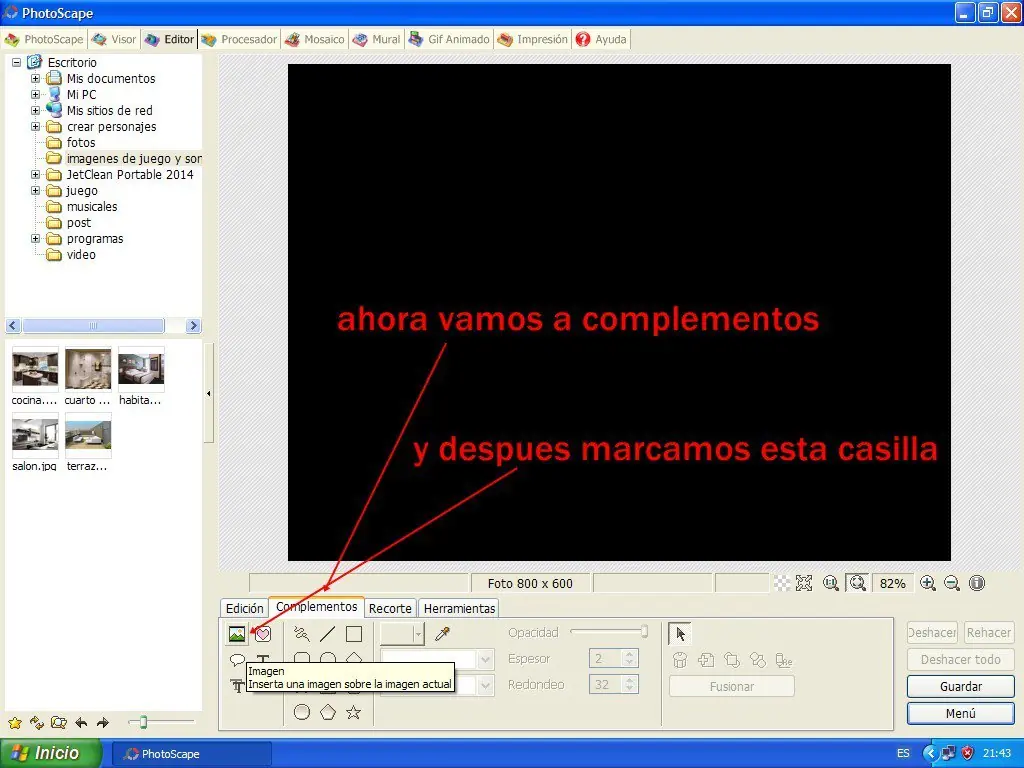Image resolution: width=1024 pixels, height=768 pixels.
Task: Click the folder explore magnifier icon
Action: pyautogui.click(x=59, y=722)
